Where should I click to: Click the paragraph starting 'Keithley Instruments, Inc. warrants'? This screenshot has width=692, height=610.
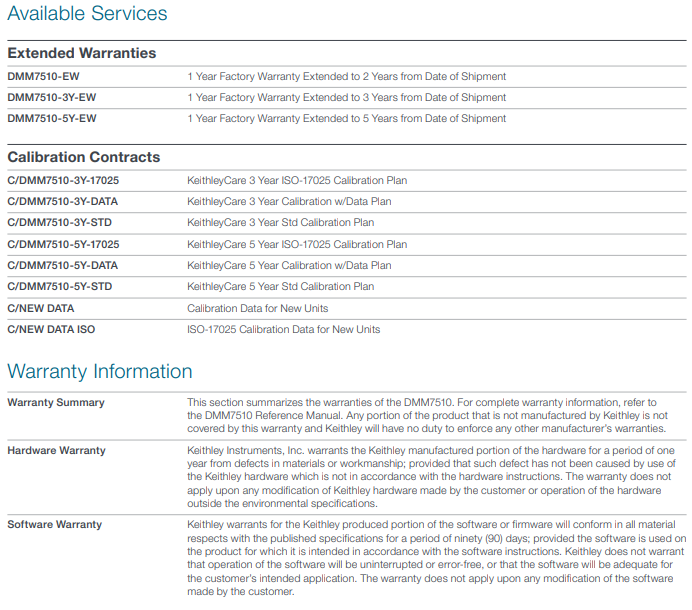[431, 477]
